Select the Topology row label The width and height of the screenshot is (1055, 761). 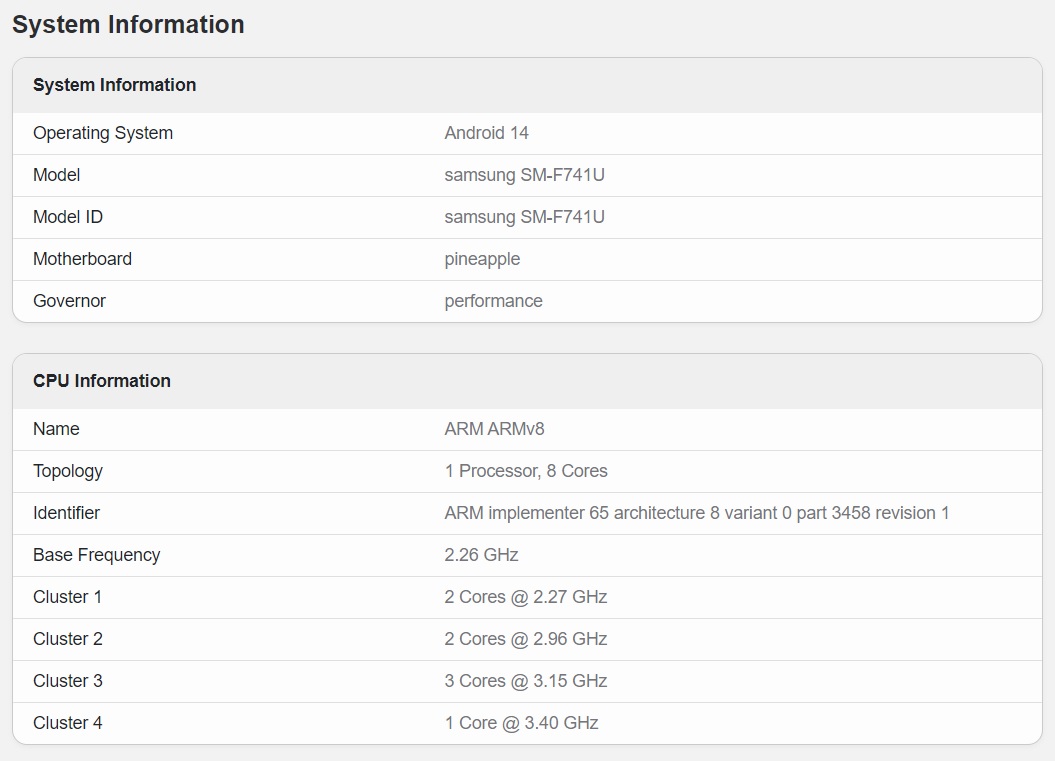[x=68, y=471]
